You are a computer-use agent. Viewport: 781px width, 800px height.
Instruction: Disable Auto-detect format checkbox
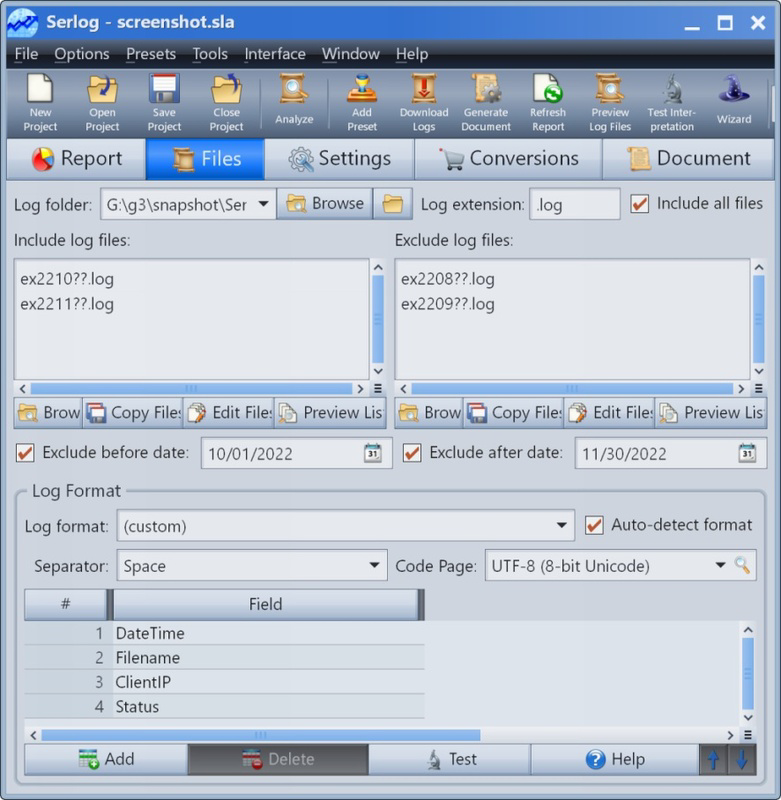point(594,526)
